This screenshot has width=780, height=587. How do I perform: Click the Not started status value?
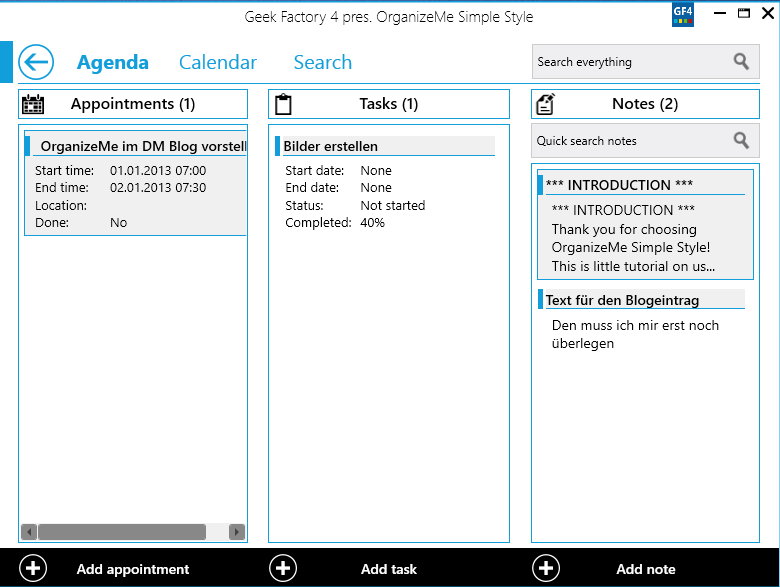coord(392,205)
